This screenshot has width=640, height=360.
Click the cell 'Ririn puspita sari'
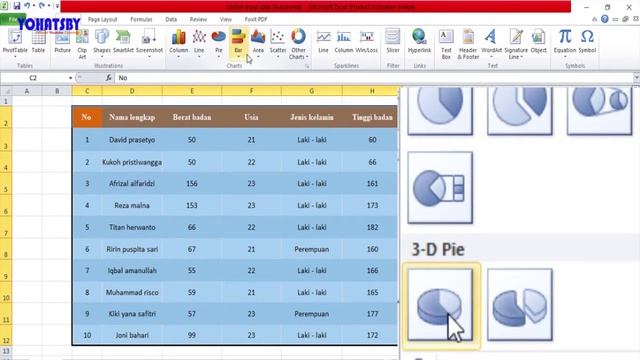coord(132,249)
